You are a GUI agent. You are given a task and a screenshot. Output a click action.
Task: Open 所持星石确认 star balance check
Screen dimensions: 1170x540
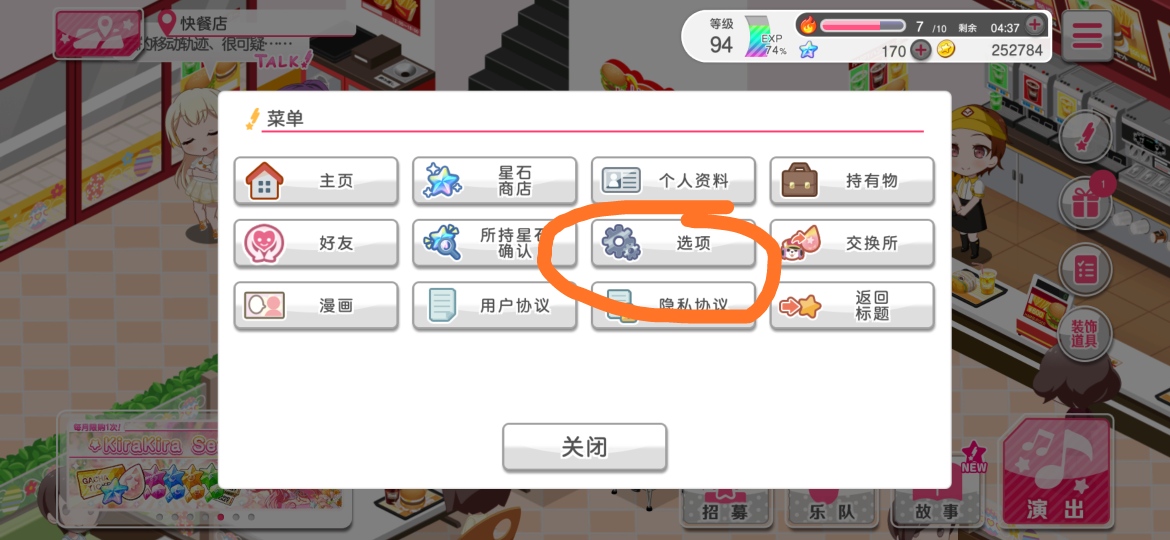[495, 243]
